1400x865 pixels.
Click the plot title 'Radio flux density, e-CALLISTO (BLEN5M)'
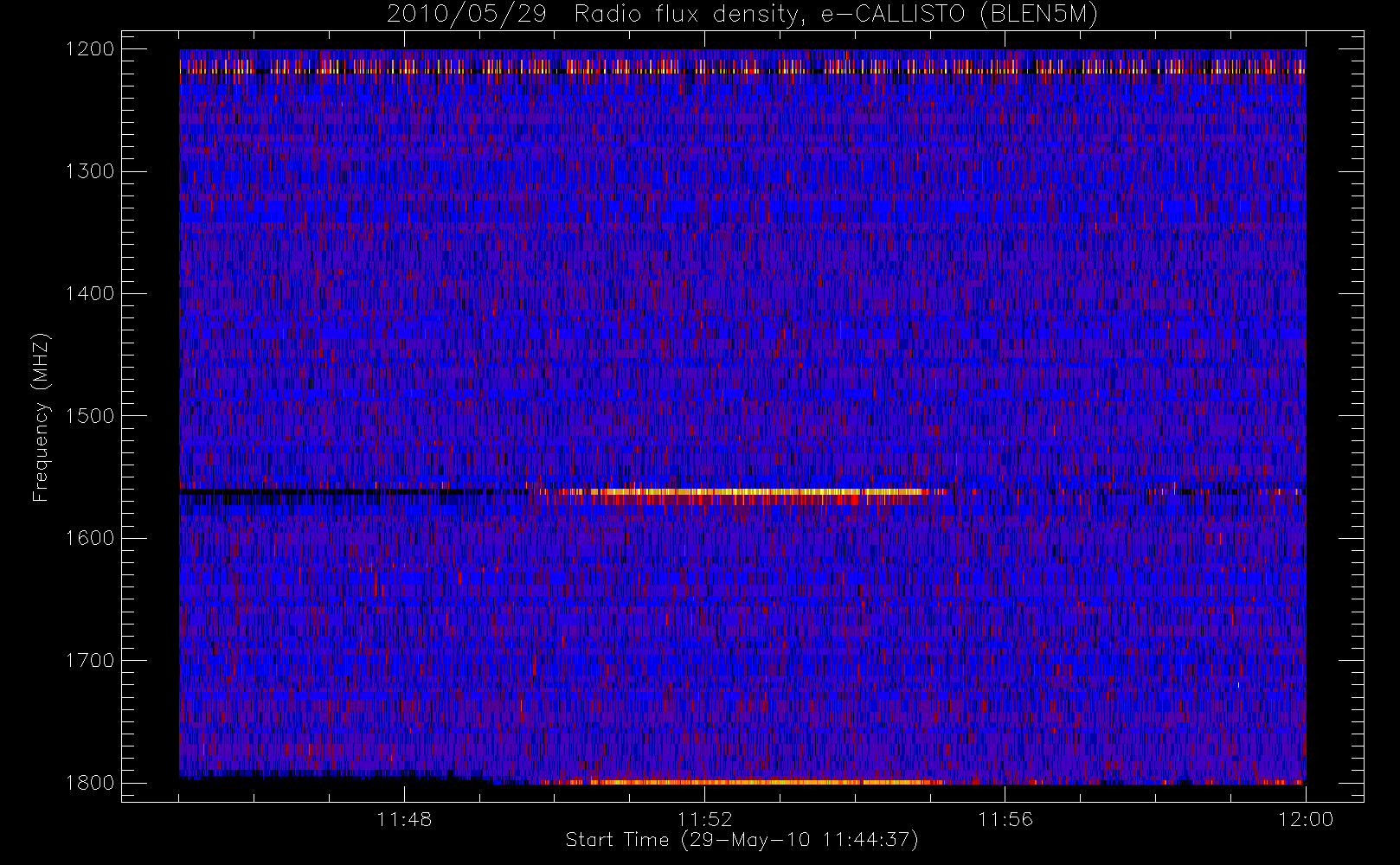(x=836, y=15)
